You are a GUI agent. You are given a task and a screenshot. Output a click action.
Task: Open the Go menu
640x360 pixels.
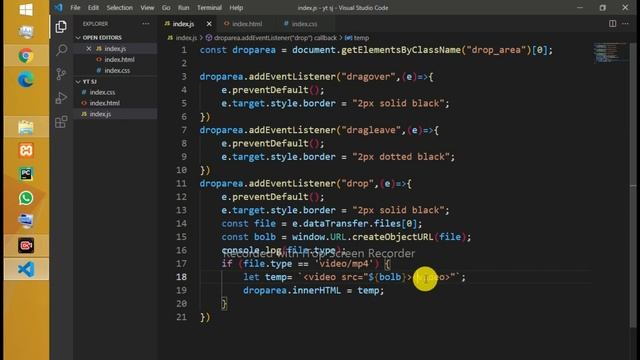pos(166,8)
